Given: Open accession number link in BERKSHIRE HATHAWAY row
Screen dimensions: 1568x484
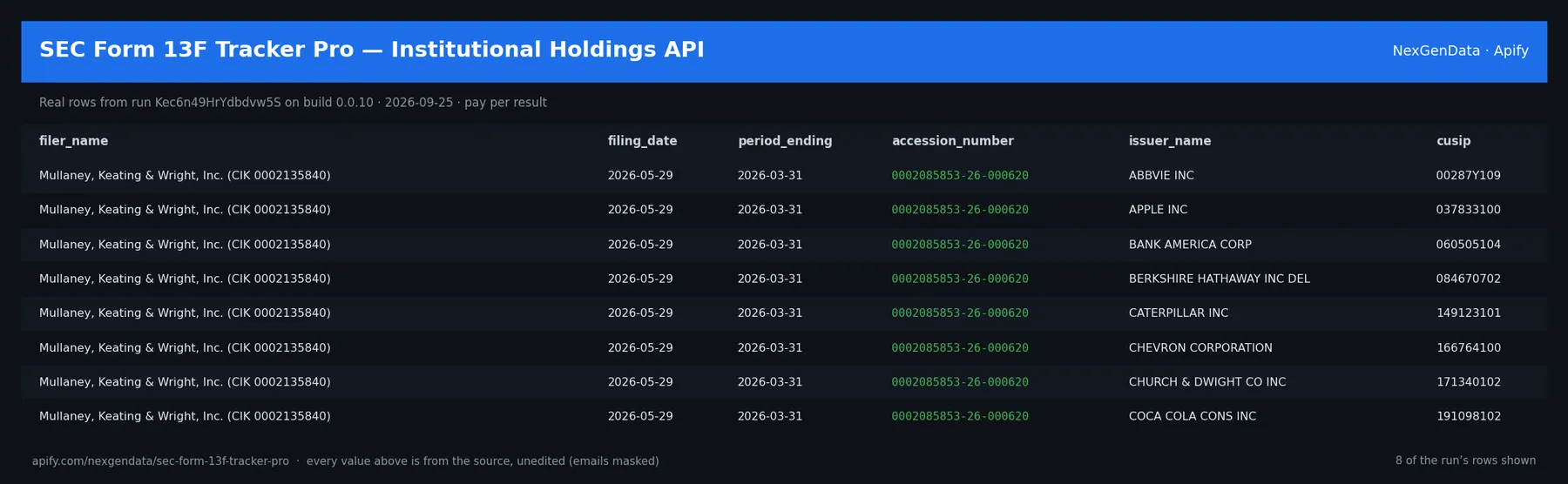Looking at the screenshot, I should coord(960,279).
